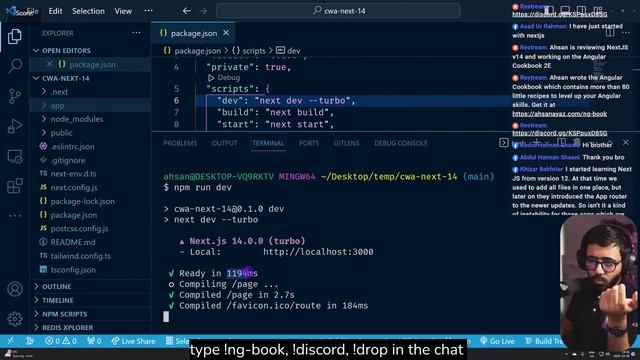Viewport: 640px width, 360px height.
Task: Open Source Control view icon
Action: [15, 96]
